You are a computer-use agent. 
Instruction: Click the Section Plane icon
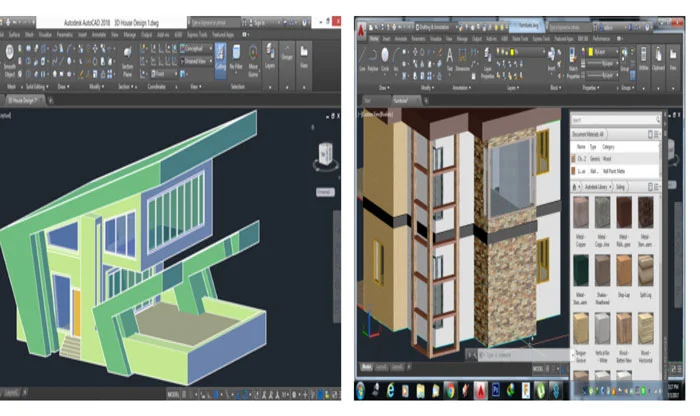coord(127,61)
